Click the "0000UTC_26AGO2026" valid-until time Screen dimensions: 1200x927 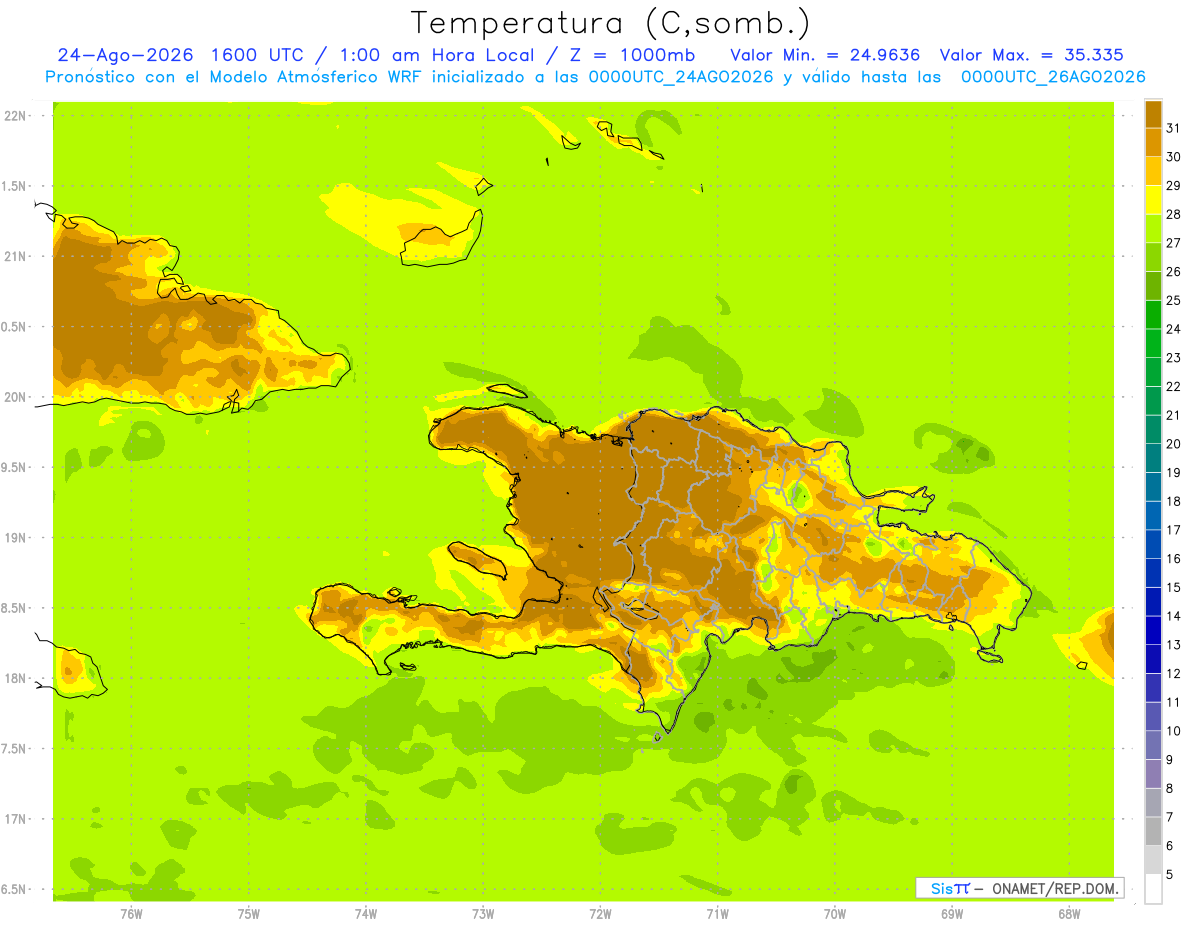[1053, 77]
